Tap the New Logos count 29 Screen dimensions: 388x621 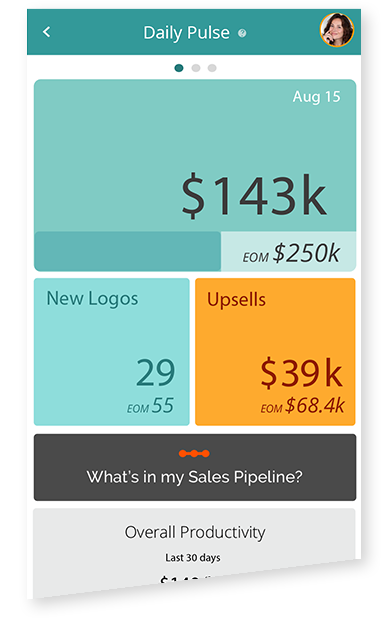pyautogui.click(x=156, y=373)
